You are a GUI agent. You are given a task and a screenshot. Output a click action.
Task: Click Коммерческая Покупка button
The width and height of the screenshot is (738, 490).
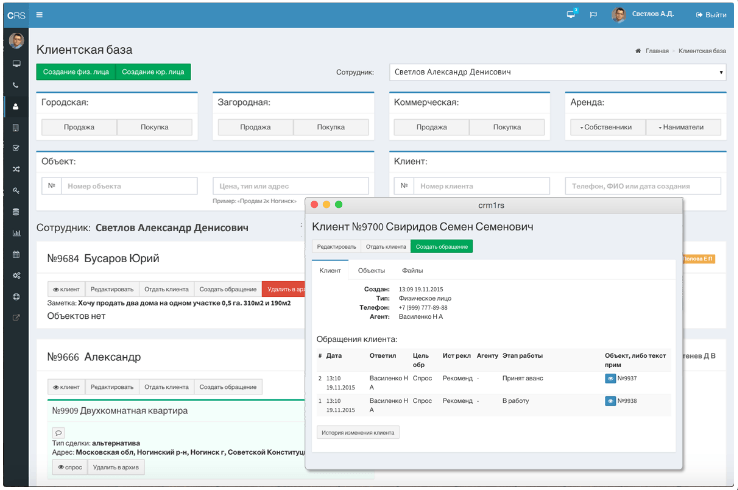point(507,127)
